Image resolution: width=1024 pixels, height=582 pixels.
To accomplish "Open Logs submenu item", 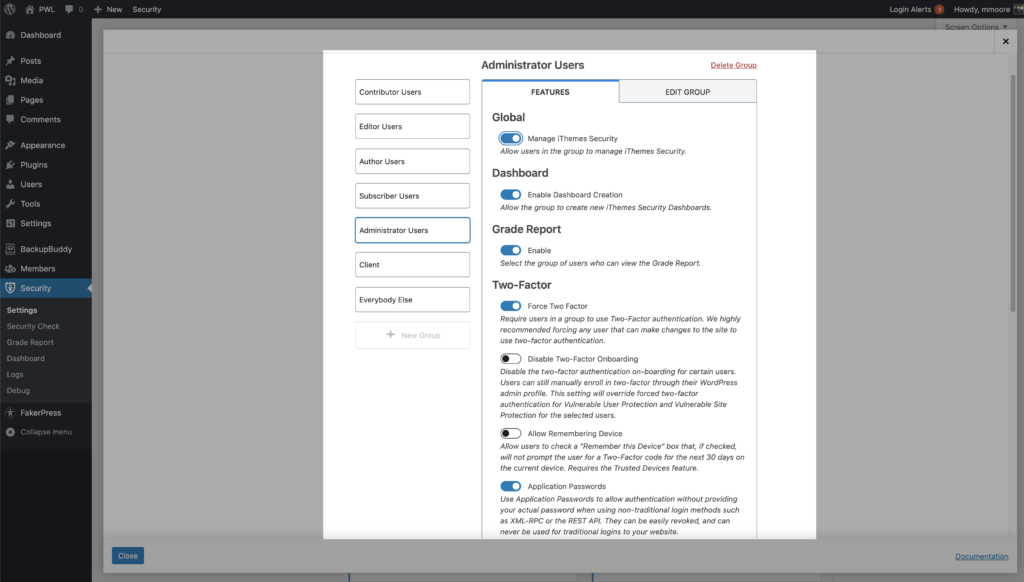I will [15, 374].
